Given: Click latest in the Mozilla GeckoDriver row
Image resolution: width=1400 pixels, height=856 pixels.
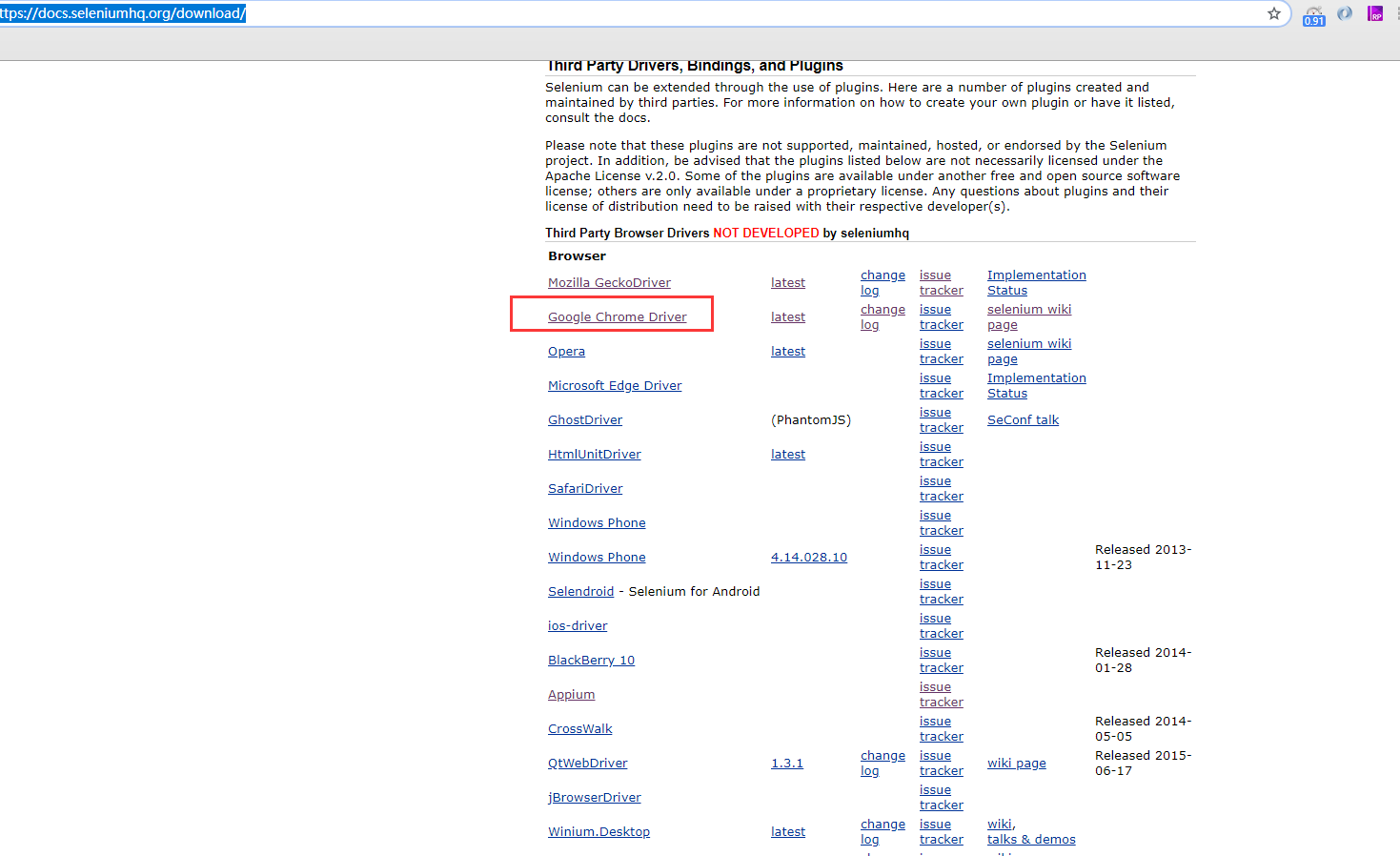Looking at the screenshot, I should (x=788, y=282).
